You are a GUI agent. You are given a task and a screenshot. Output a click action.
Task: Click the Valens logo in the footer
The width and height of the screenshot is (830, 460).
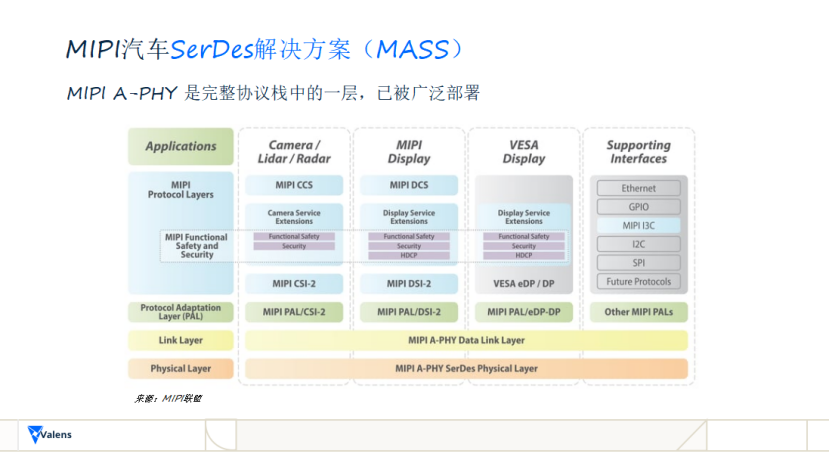(x=49, y=435)
